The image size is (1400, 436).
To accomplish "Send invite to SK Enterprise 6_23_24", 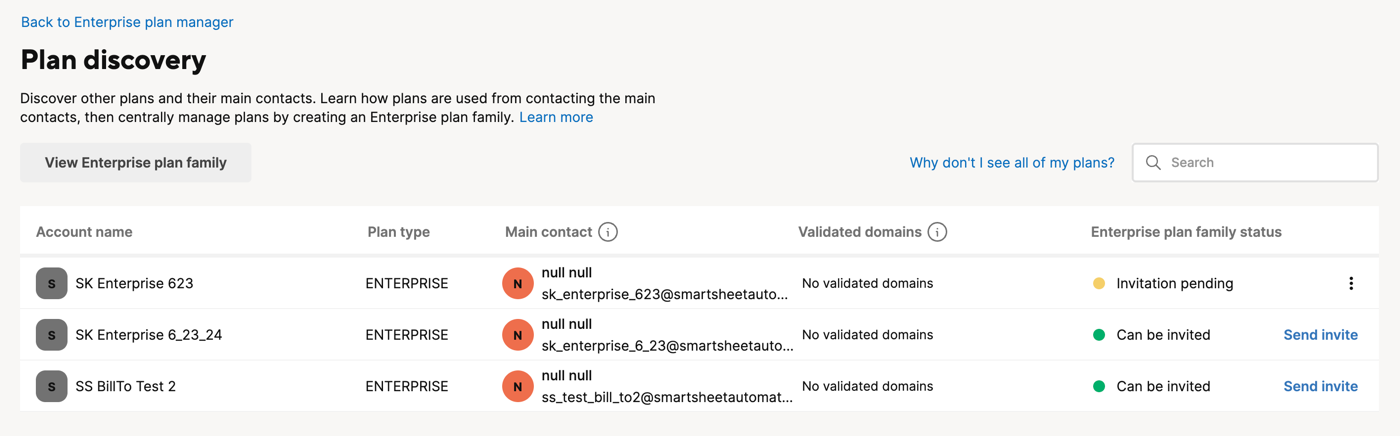I will [x=1320, y=335].
